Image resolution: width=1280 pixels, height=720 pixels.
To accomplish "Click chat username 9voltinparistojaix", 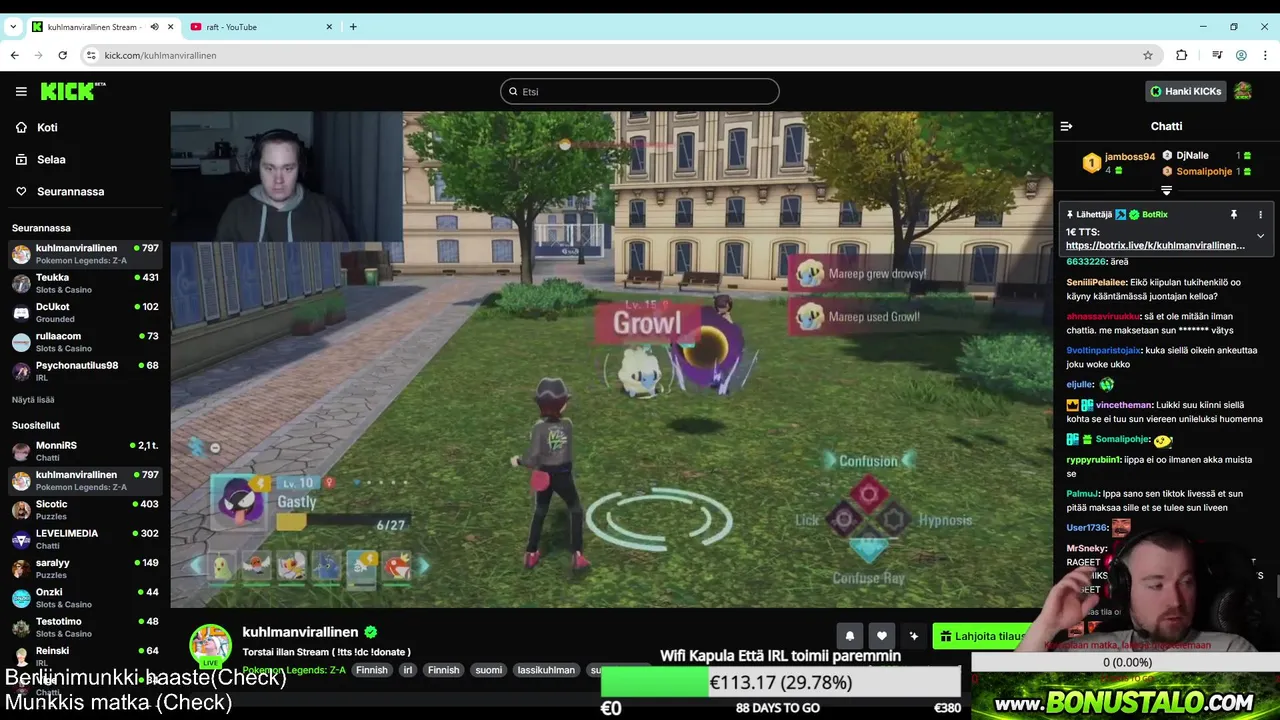I will pos(1103,350).
